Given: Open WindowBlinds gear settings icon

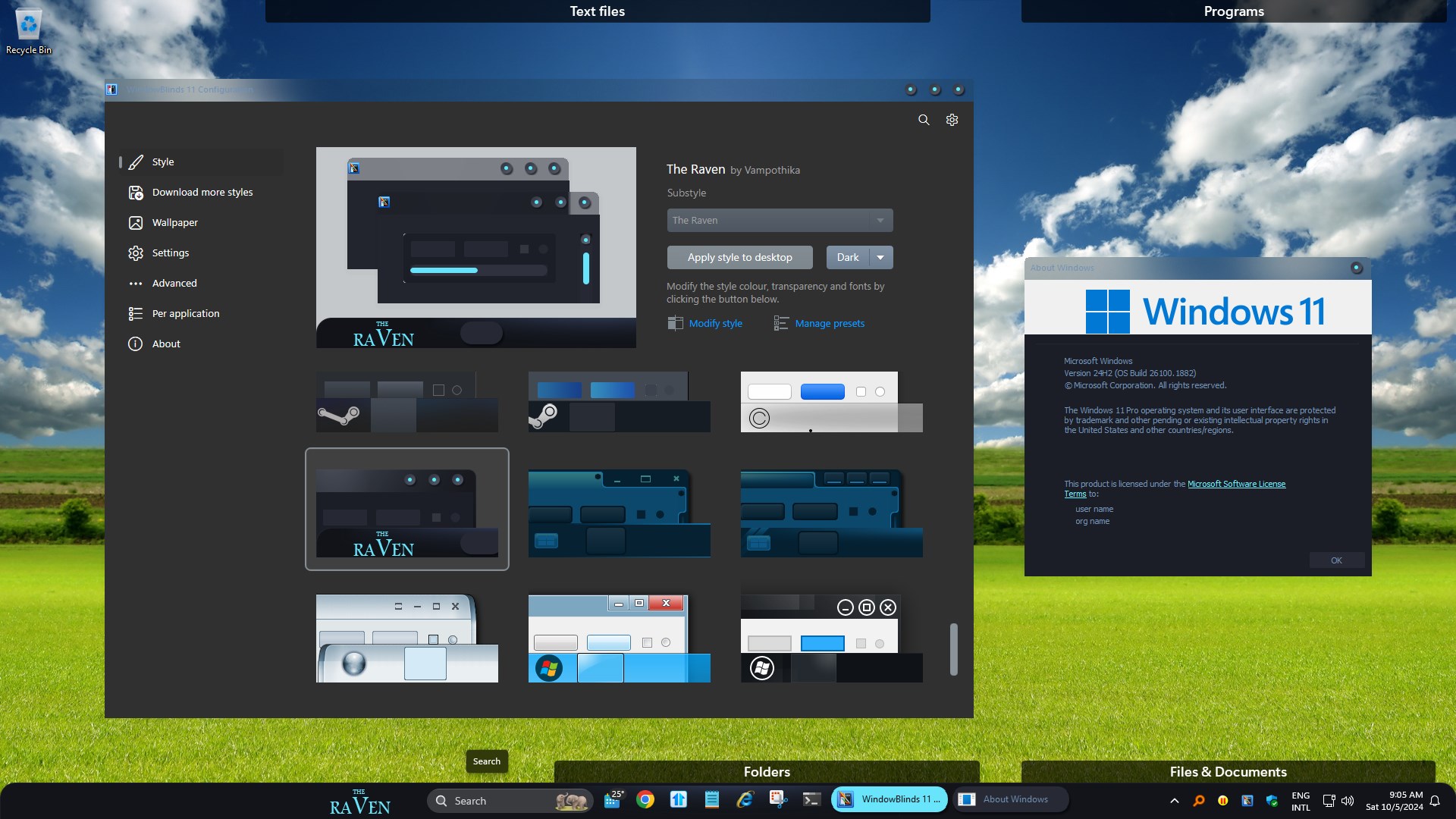Looking at the screenshot, I should [x=952, y=120].
